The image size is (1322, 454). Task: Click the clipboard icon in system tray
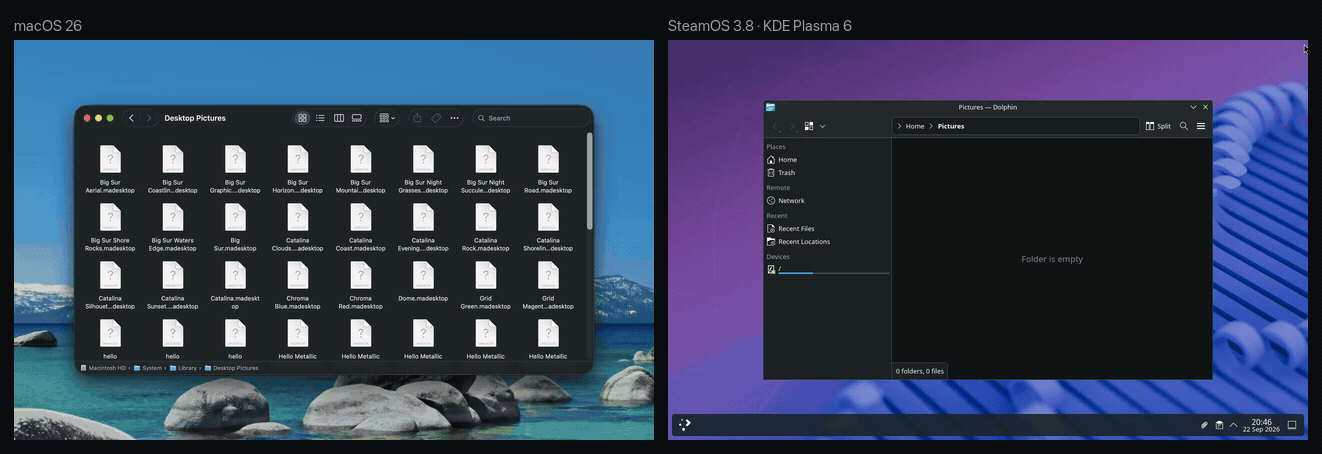tap(1219, 425)
